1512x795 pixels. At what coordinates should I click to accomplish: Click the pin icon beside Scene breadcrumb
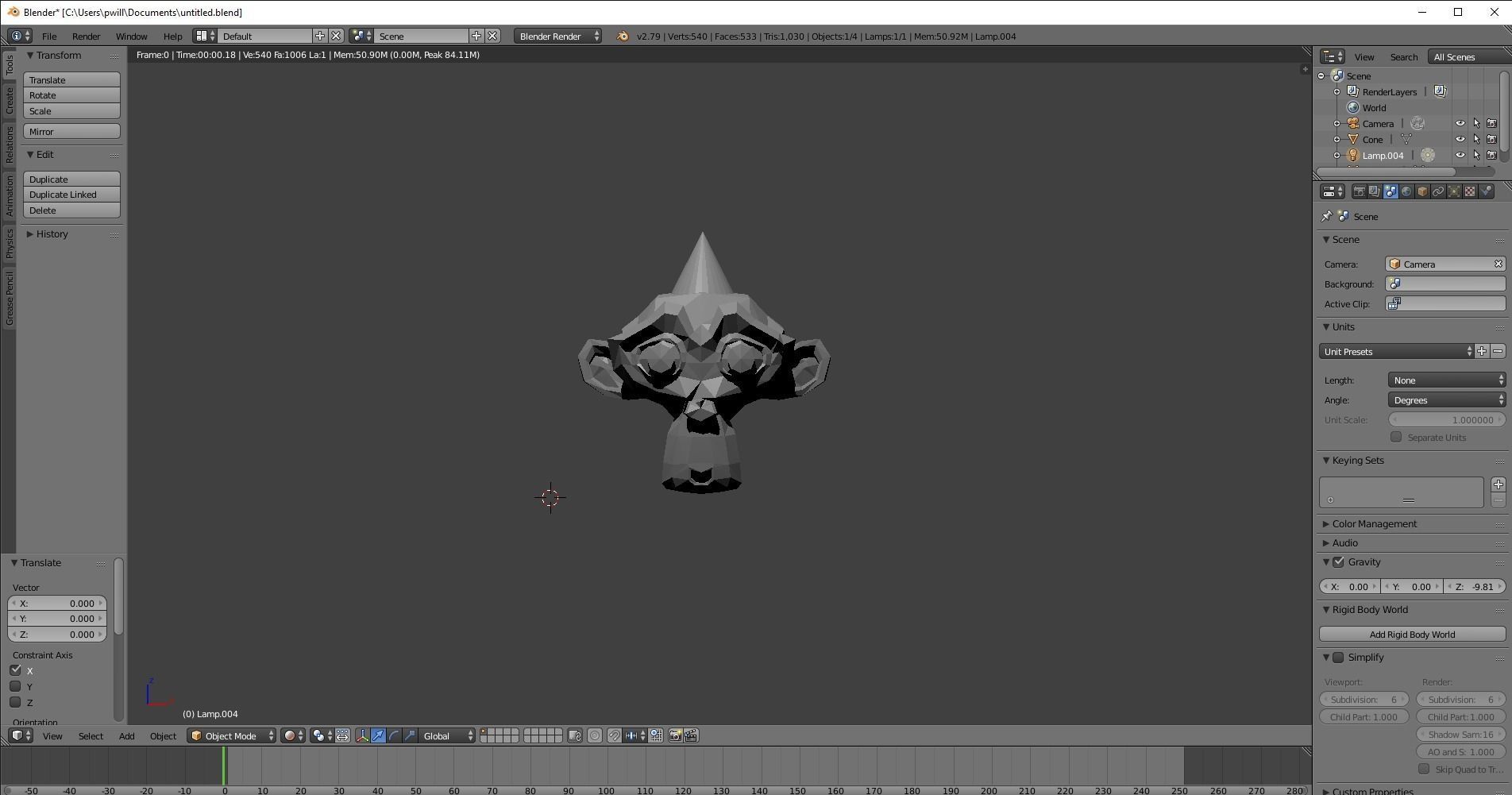1326,216
